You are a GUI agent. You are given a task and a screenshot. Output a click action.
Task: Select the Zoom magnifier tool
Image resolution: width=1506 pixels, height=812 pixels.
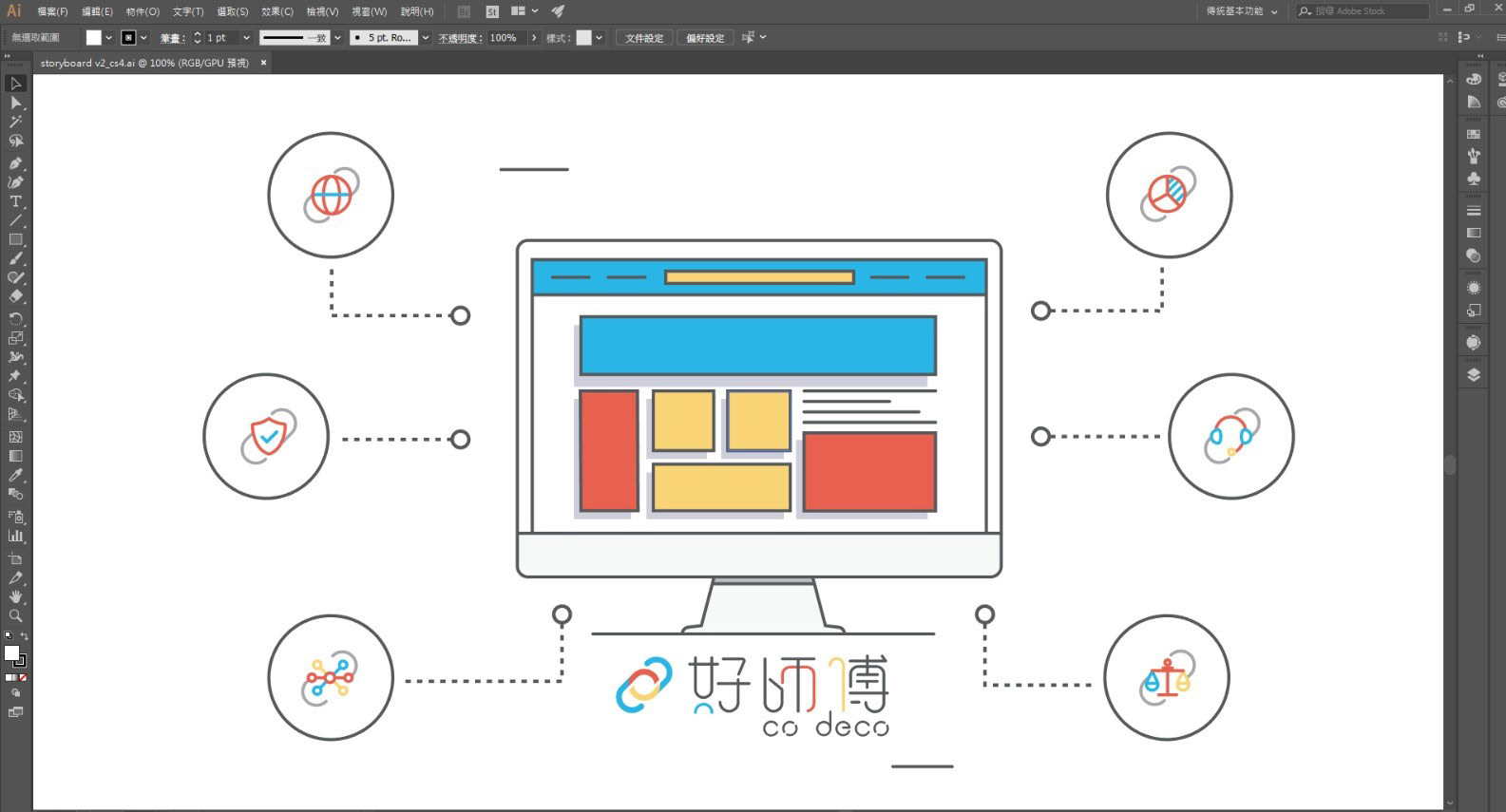click(15, 615)
